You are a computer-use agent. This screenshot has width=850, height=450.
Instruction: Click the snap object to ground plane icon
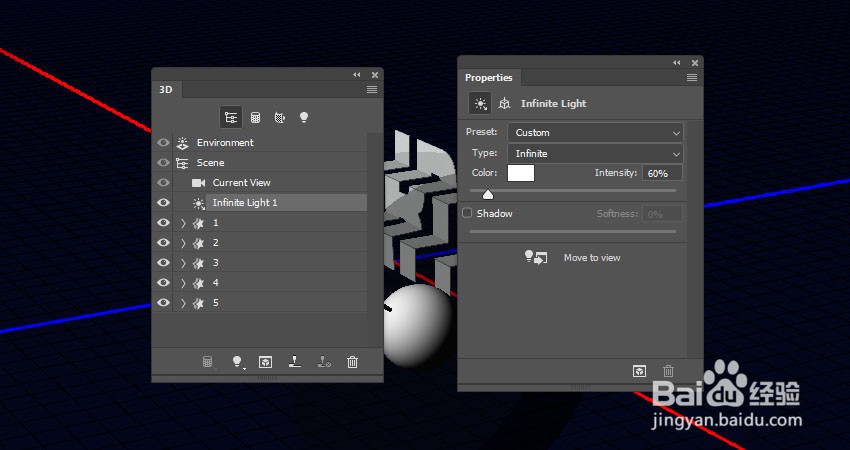click(x=295, y=362)
